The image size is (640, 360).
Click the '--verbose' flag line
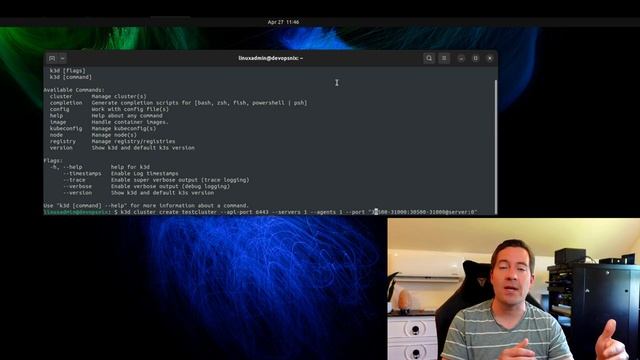click(146, 187)
